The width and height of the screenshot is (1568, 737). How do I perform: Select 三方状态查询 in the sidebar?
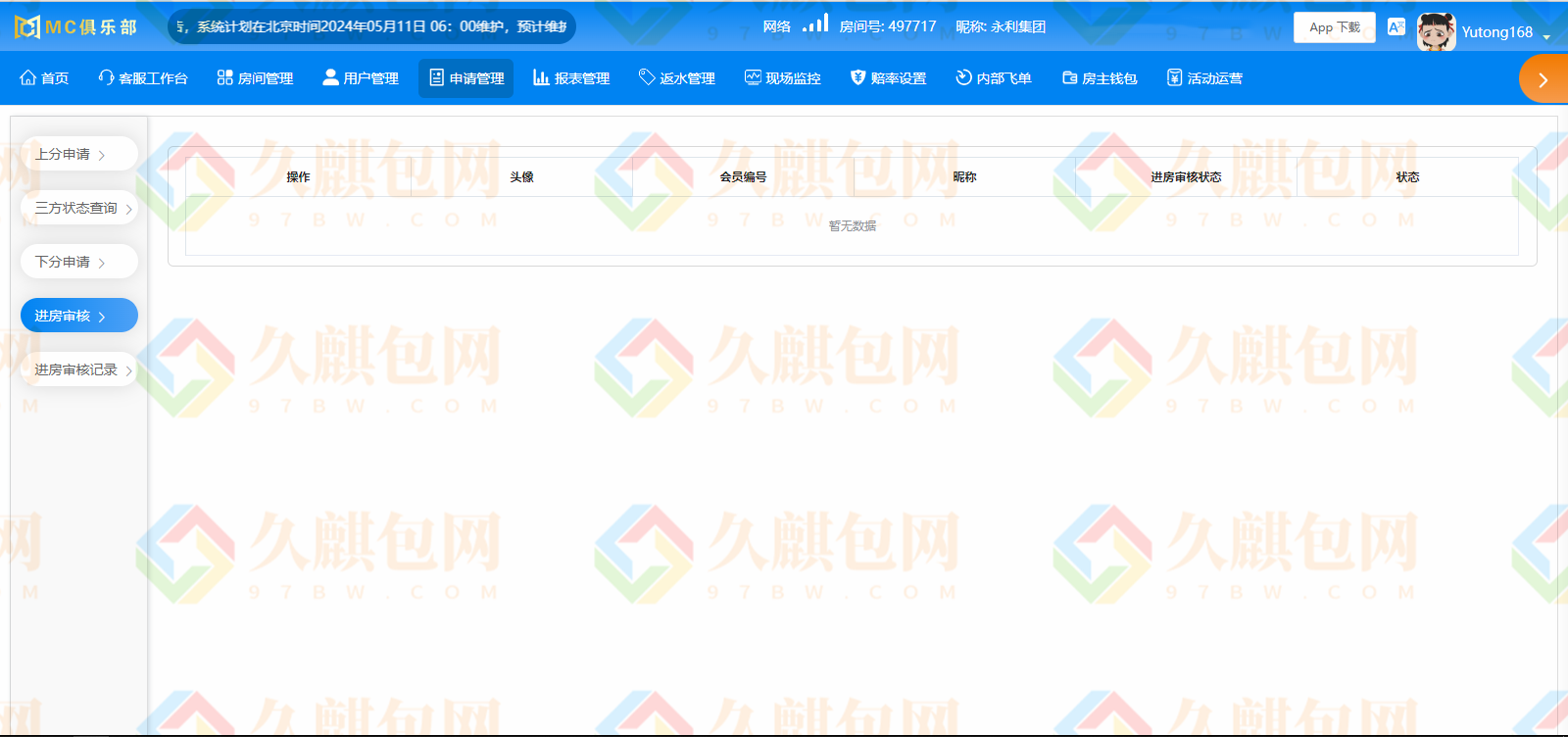click(79, 208)
